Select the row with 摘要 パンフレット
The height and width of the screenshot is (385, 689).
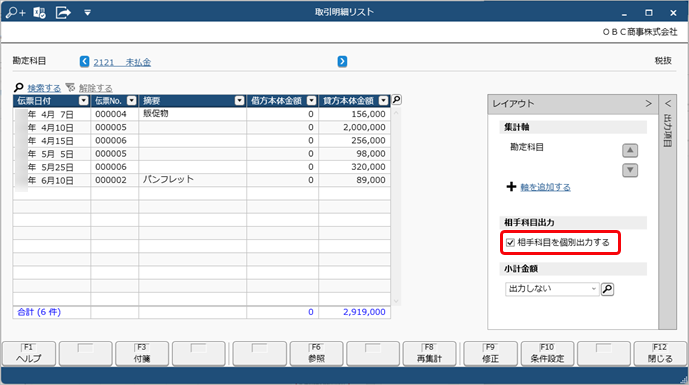tap(202, 180)
